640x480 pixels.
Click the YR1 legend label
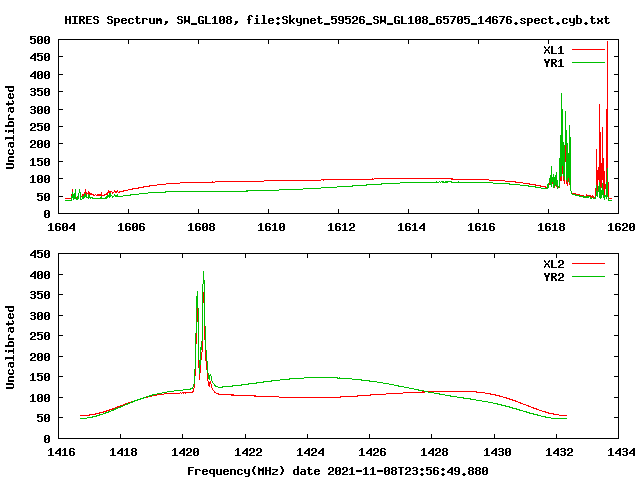click(x=554, y=61)
